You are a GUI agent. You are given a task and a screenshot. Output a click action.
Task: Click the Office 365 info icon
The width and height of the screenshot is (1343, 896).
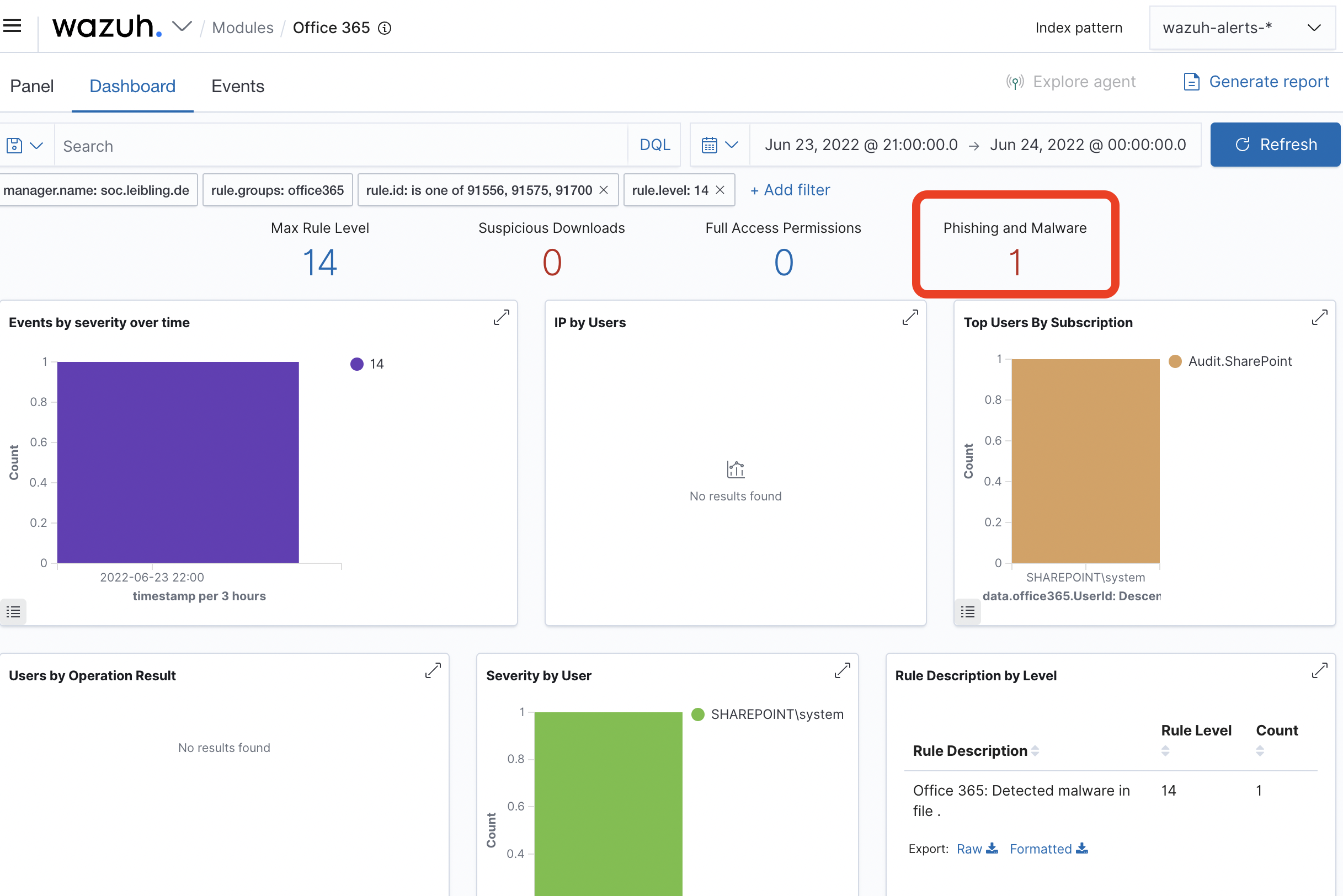pyautogui.click(x=385, y=28)
